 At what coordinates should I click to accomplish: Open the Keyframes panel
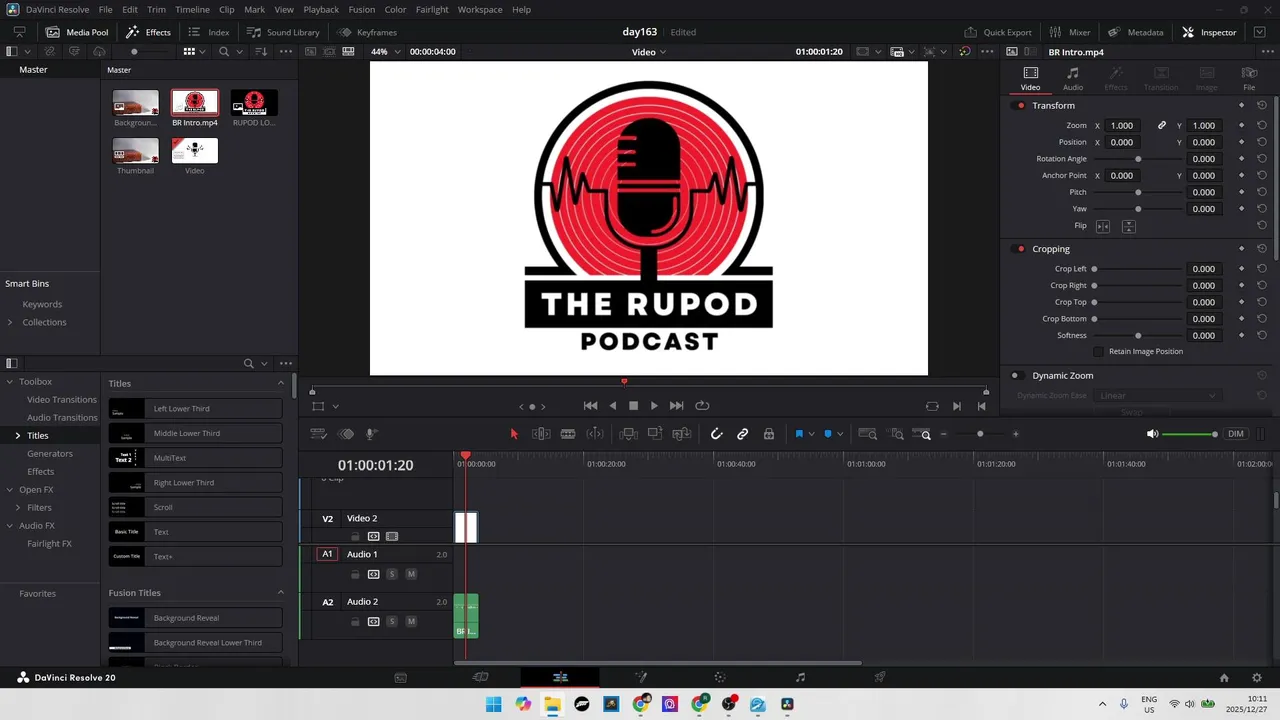click(x=367, y=32)
